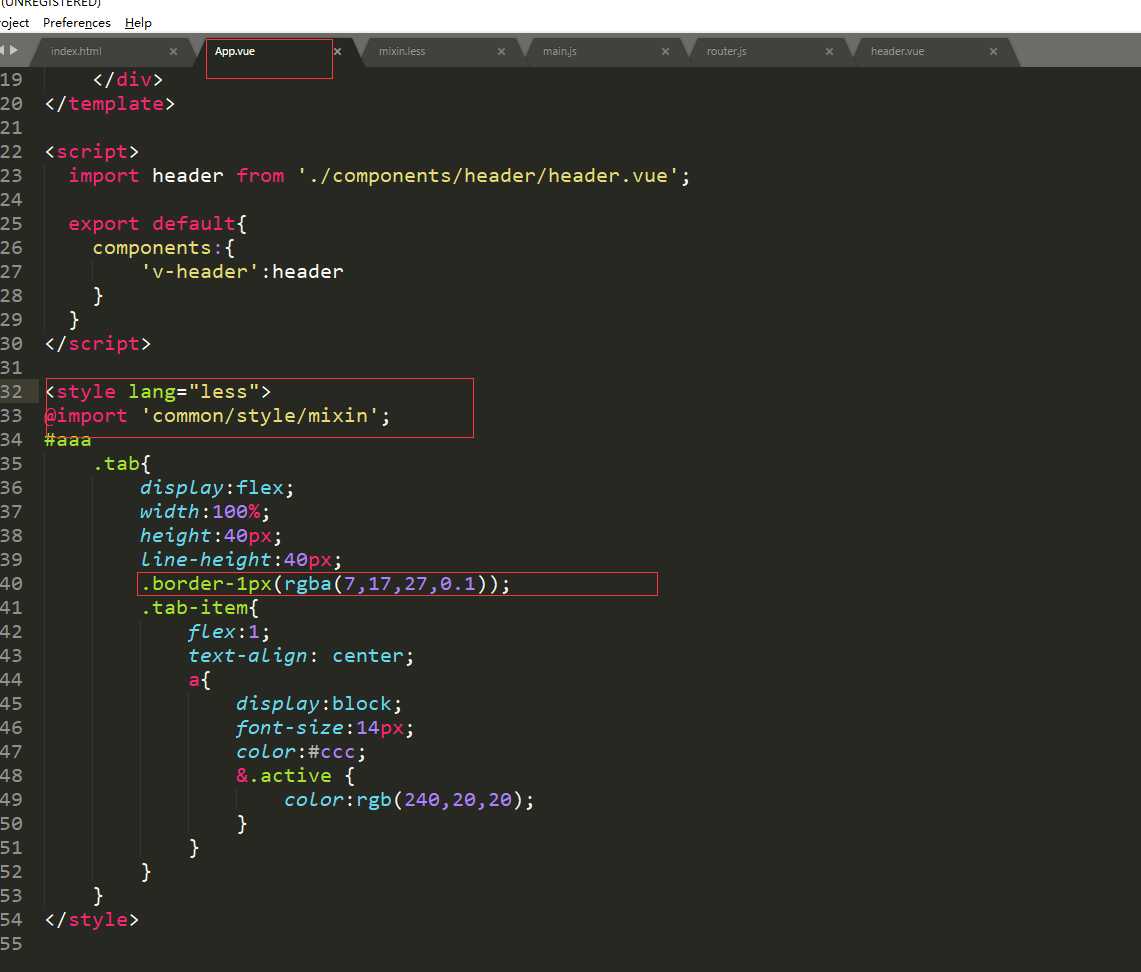Close the main.js tab
1141x972 pixels.
[665, 52]
